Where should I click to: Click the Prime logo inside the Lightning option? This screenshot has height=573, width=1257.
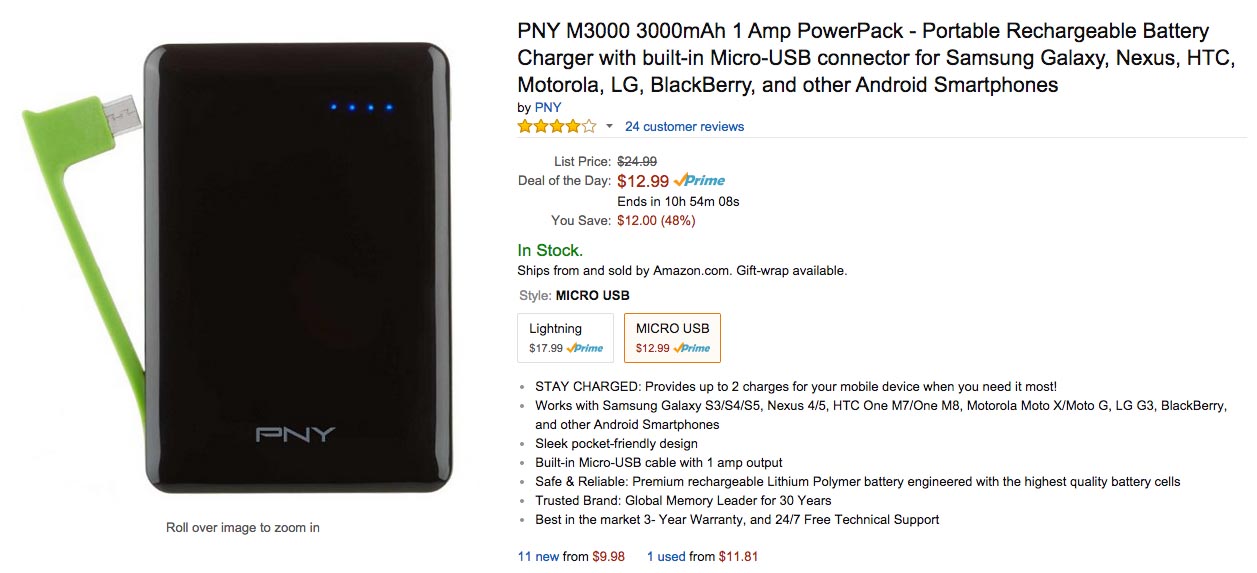coord(585,348)
